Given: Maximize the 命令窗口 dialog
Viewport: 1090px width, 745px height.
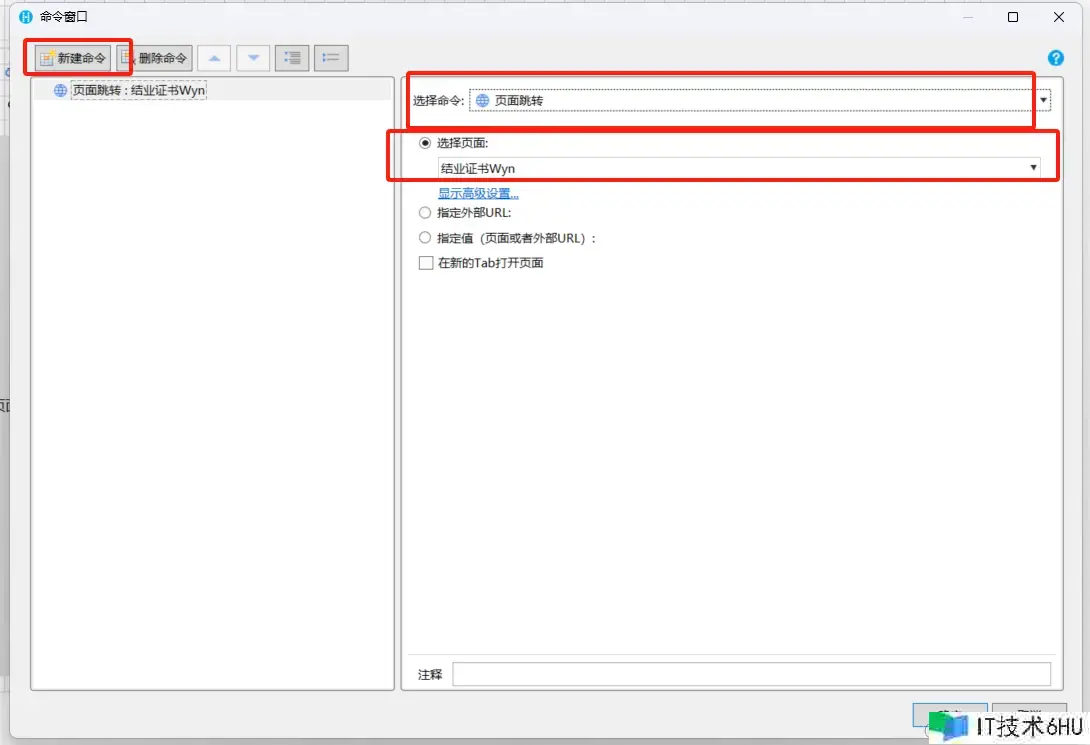Looking at the screenshot, I should tap(1013, 17).
